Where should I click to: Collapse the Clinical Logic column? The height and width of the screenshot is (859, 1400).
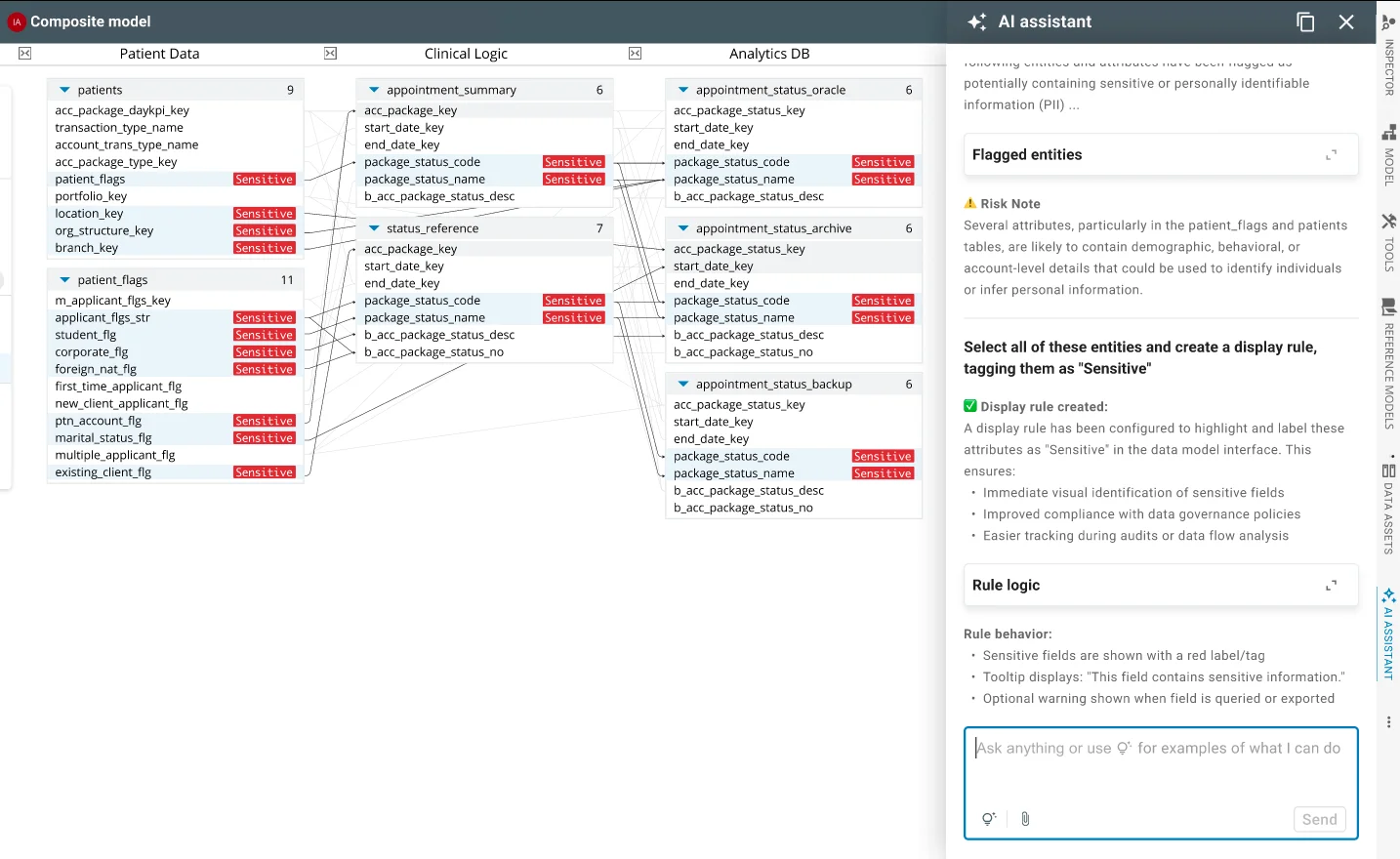click(x=331, y=54)
